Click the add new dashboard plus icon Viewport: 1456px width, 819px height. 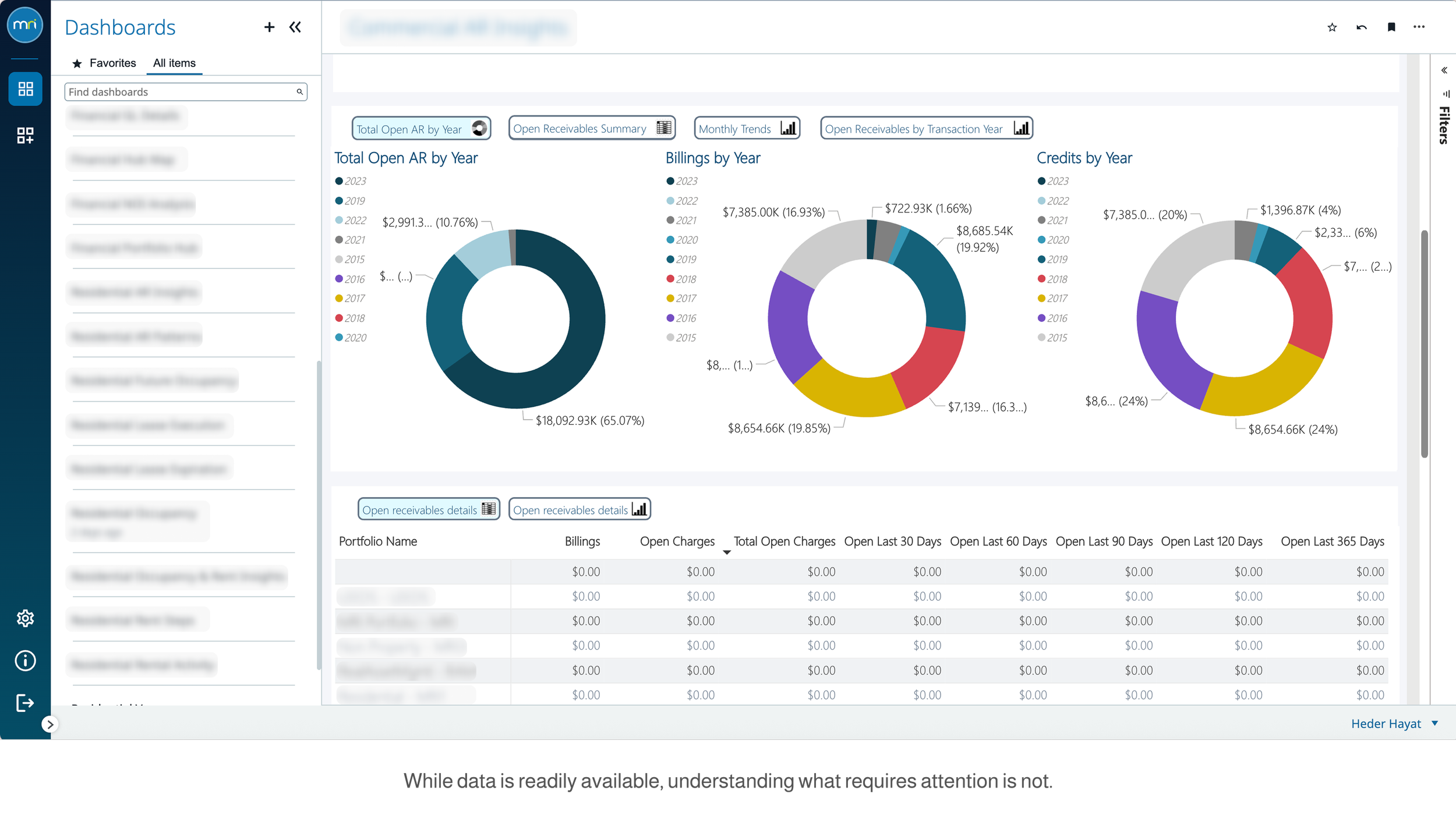click(x=269, y=27)
